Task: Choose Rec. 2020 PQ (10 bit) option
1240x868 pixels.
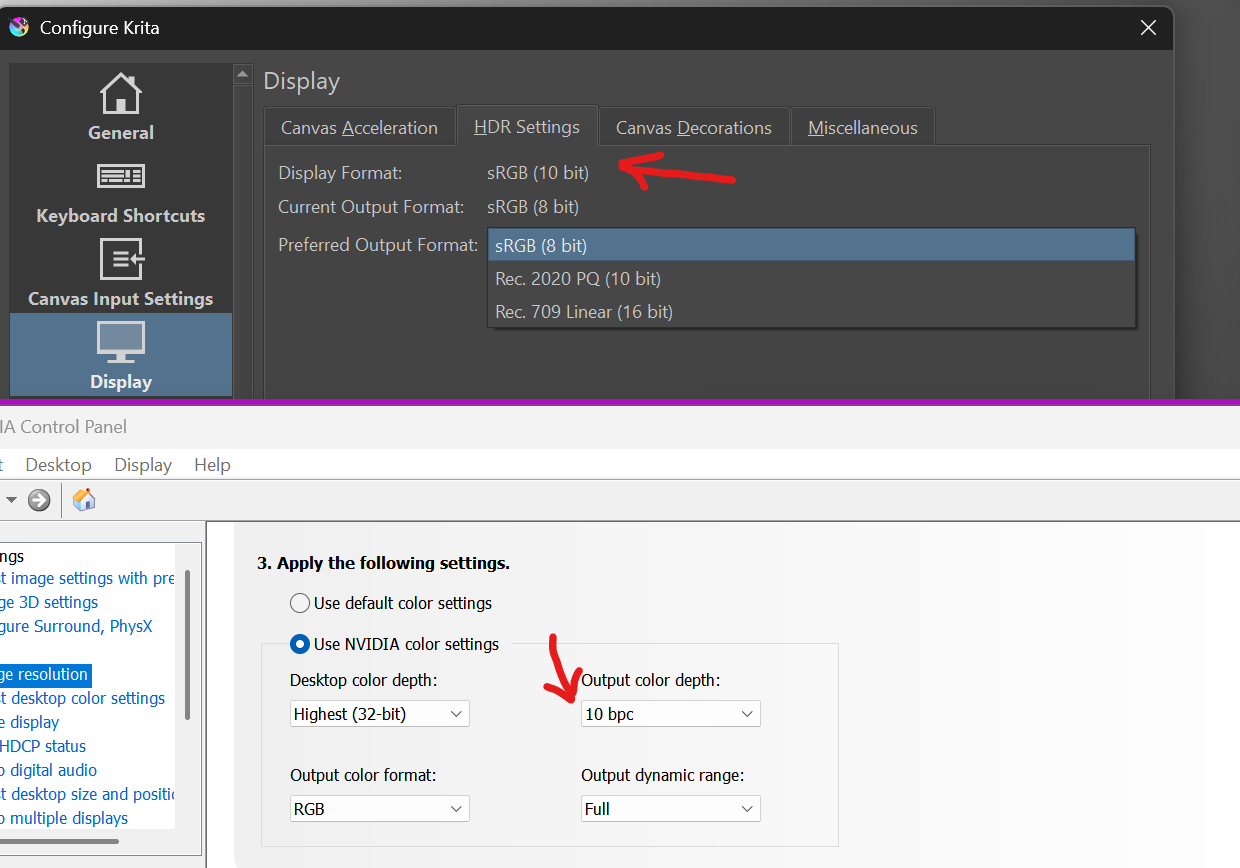Action: (578, 279)
